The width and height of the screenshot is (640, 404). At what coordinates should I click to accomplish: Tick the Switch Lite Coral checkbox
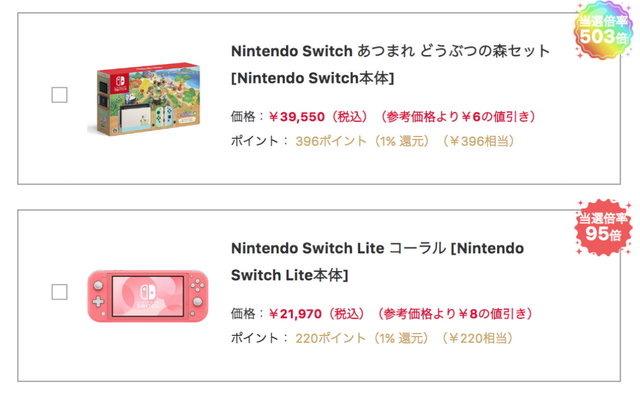[x=59, y=292]
